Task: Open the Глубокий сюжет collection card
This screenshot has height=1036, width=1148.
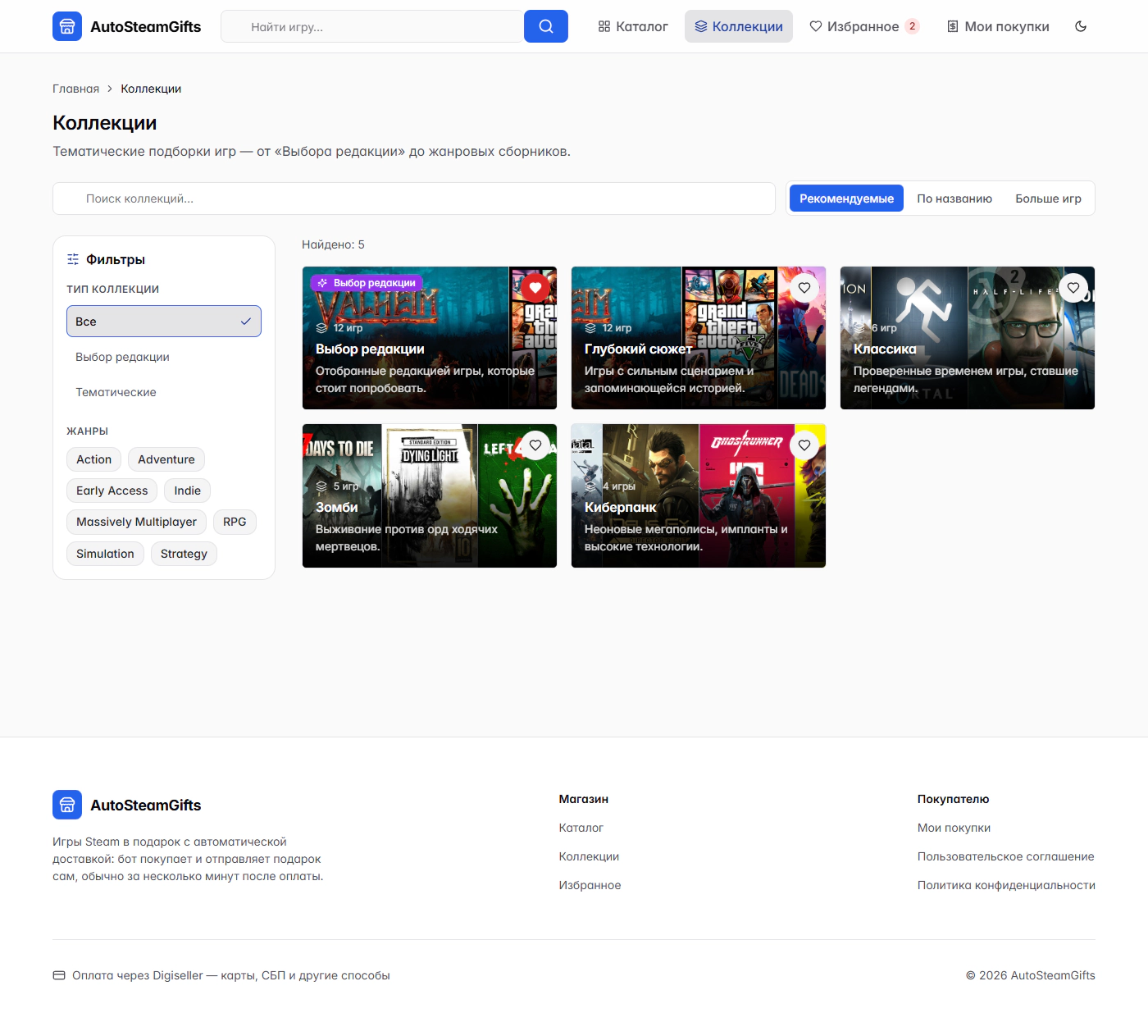Action: (x=699, y=338)
